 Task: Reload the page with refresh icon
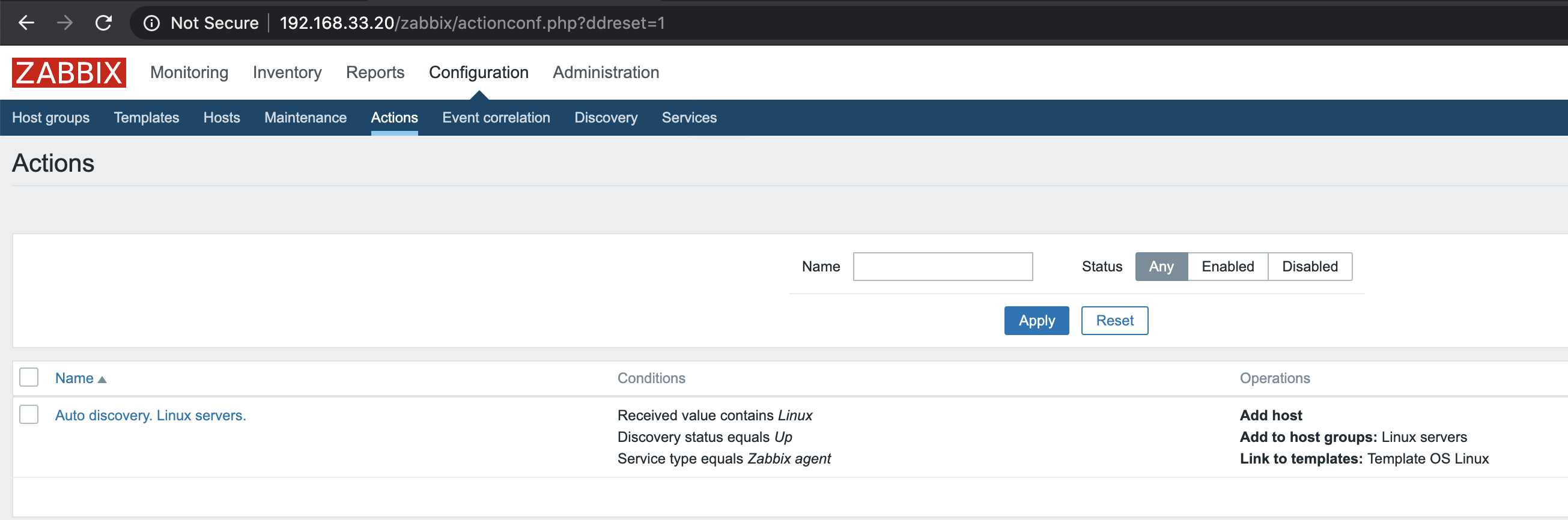coord(103,23)
